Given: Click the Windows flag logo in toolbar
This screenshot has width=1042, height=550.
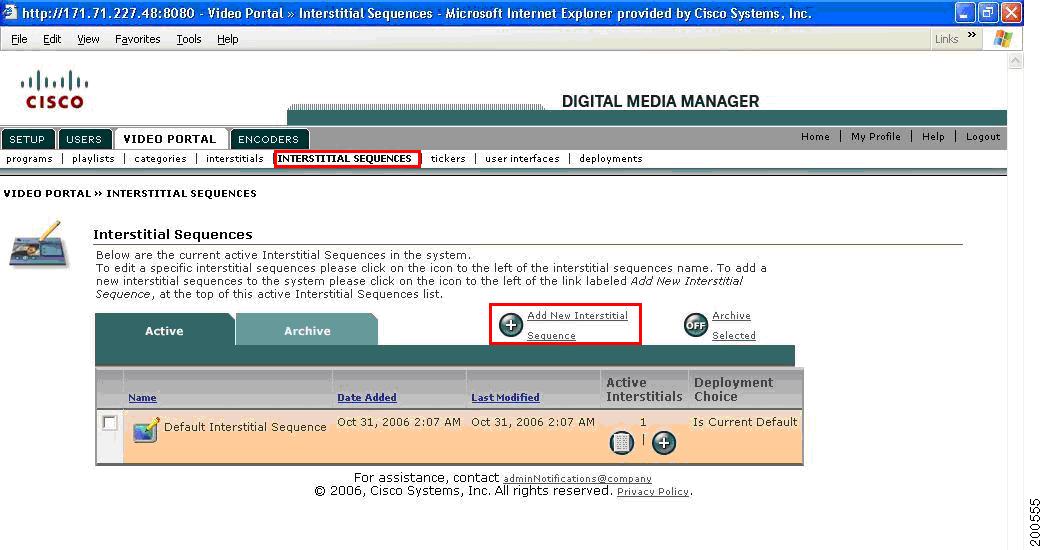Looking at the screenshot, I should tap(1002, 39).
